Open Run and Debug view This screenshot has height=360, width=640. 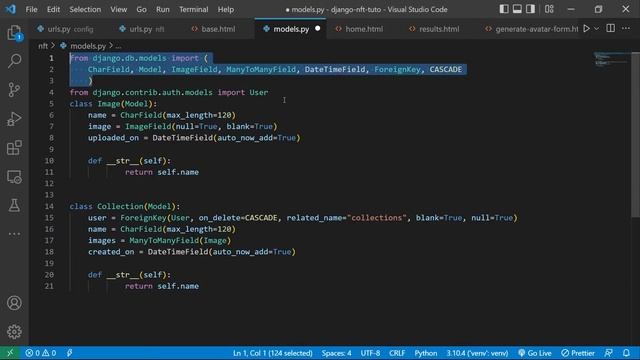[14, 119]
